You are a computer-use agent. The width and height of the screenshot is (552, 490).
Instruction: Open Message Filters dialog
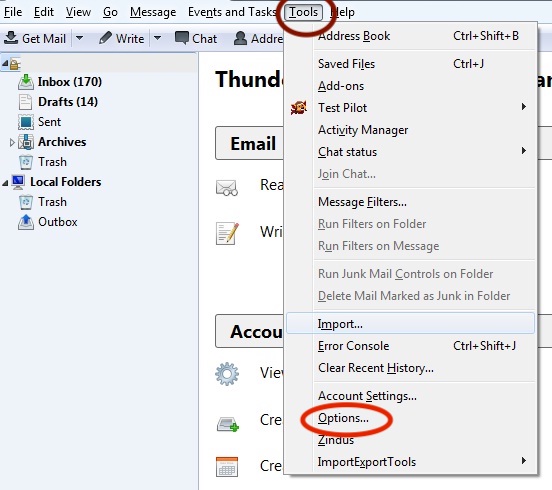(411, 202)
